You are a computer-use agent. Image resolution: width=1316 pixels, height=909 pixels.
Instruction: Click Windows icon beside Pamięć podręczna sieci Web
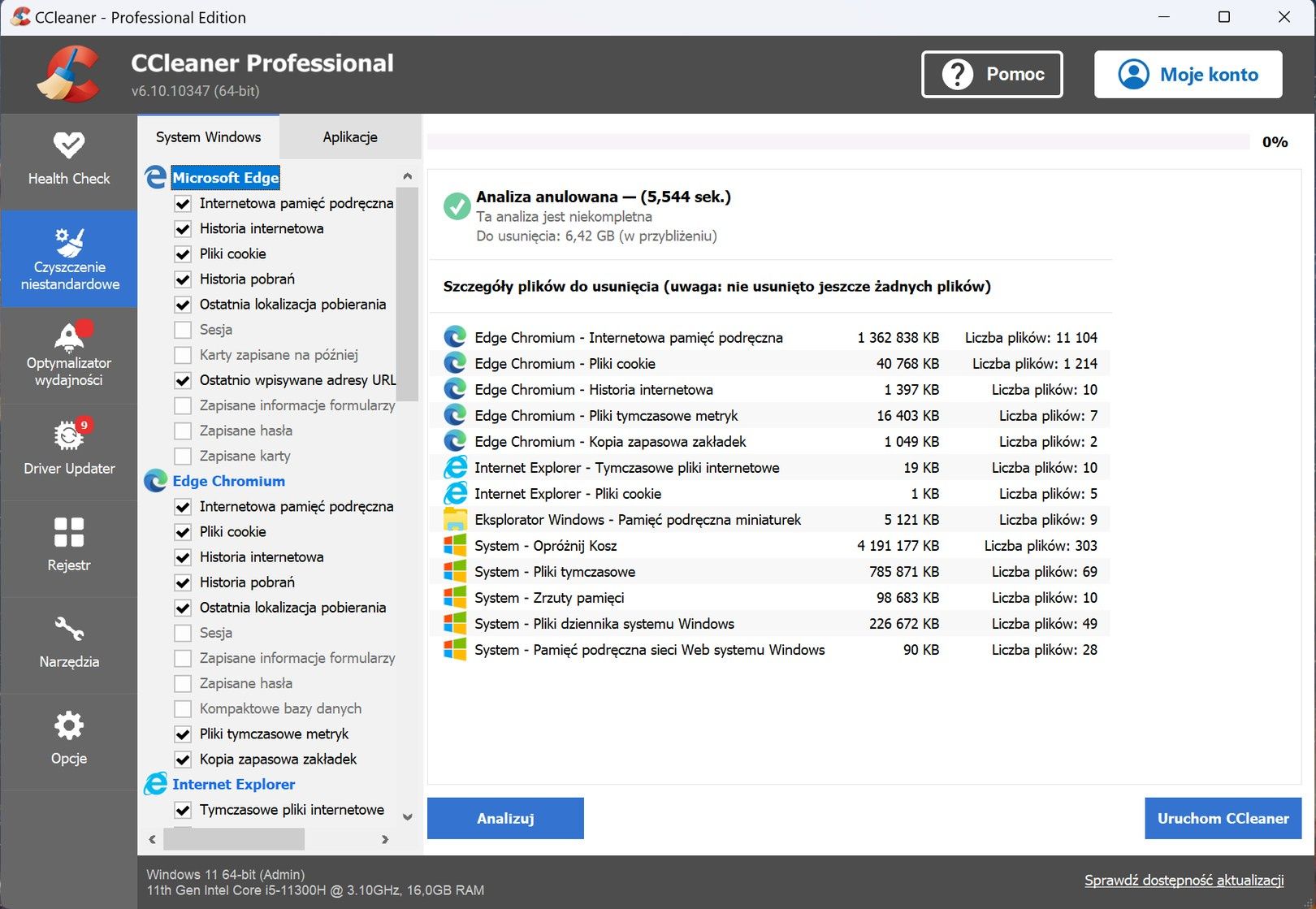coord(455,649)
